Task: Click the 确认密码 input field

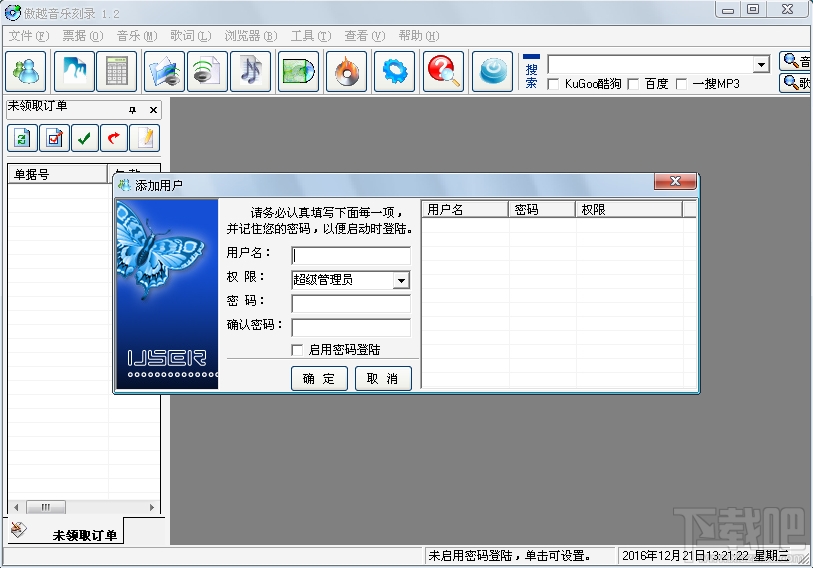Action: pos(351,327)
